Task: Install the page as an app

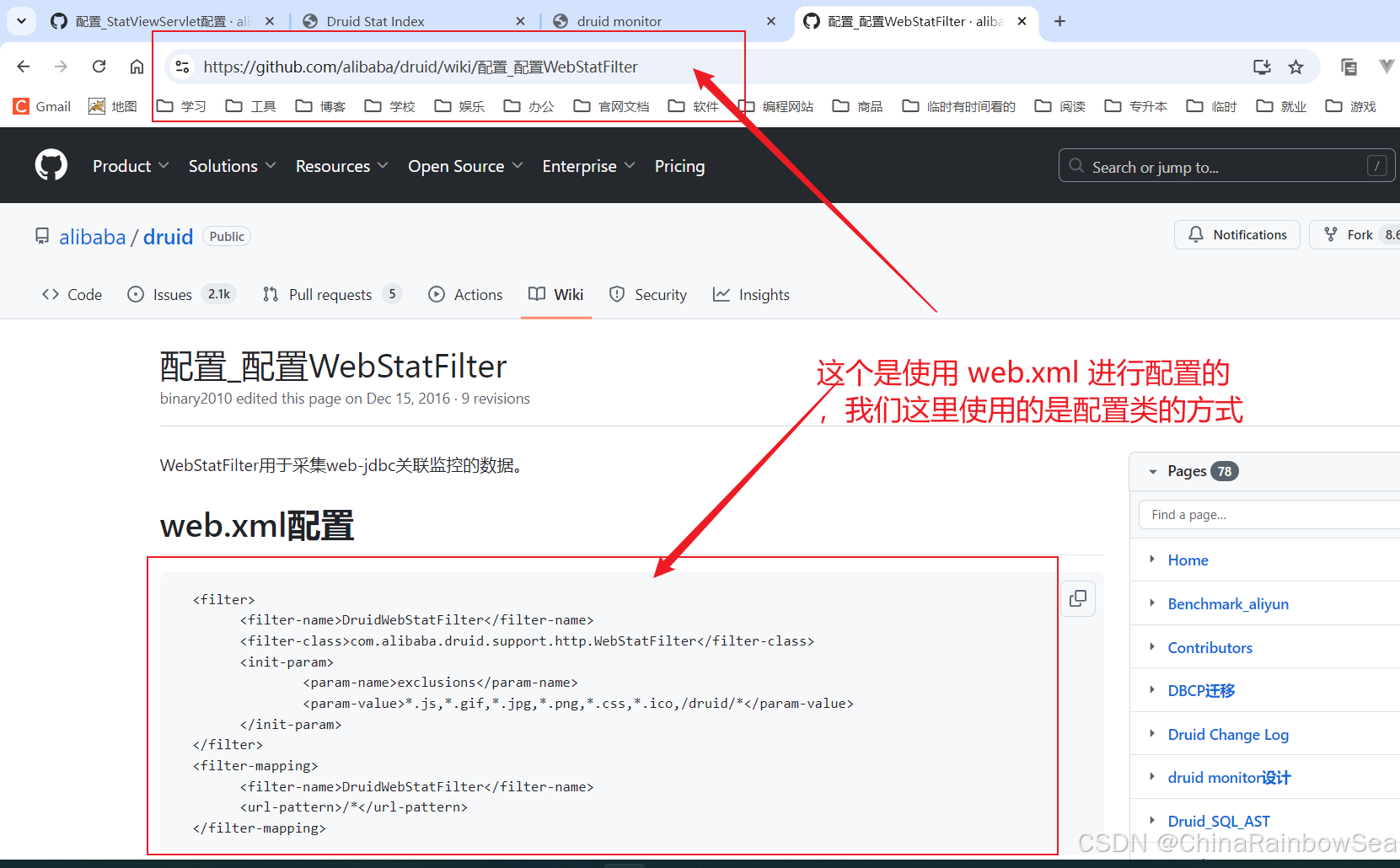Action: (1261, 66)
